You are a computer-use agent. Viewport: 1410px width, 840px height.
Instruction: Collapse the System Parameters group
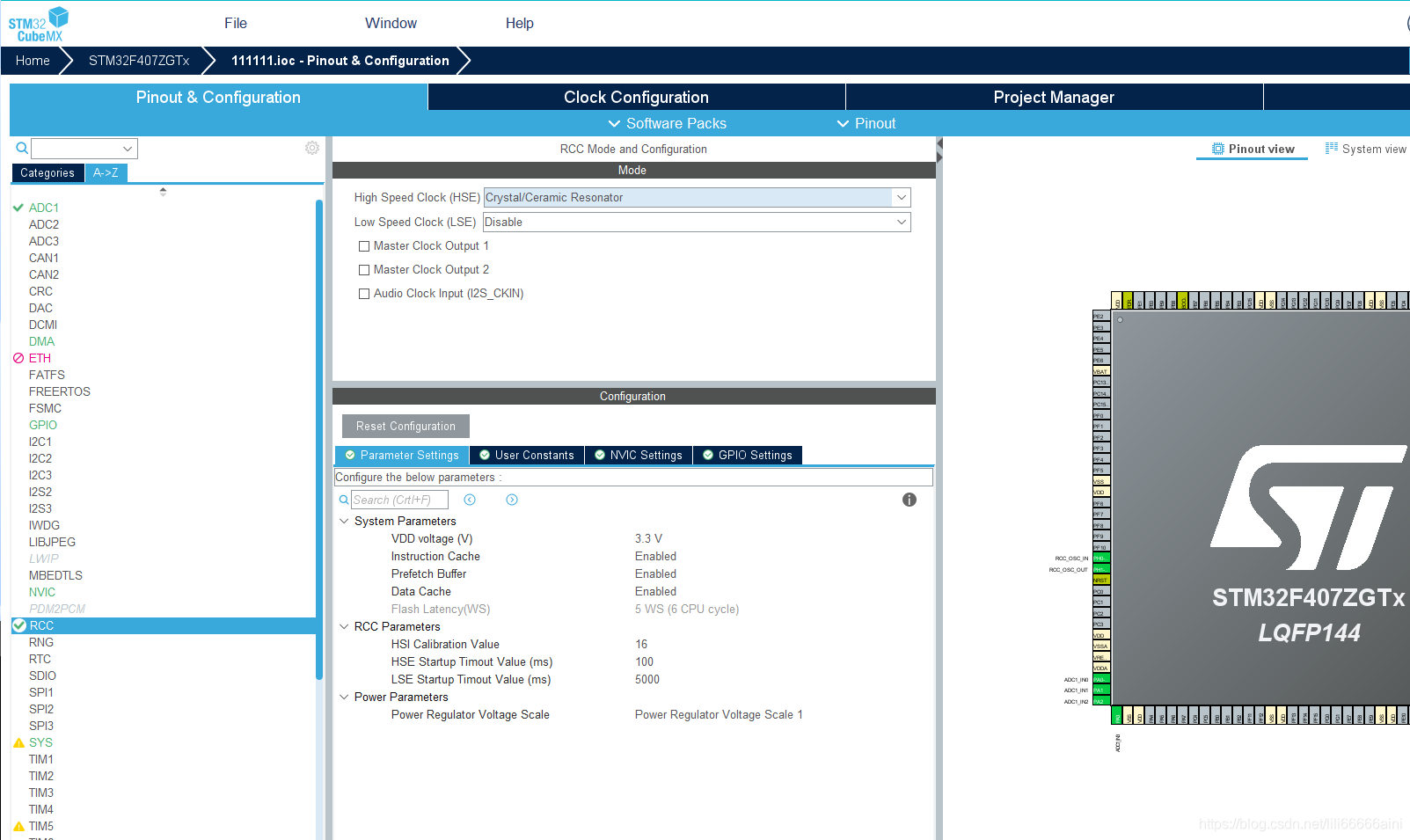tap(344, 521)
